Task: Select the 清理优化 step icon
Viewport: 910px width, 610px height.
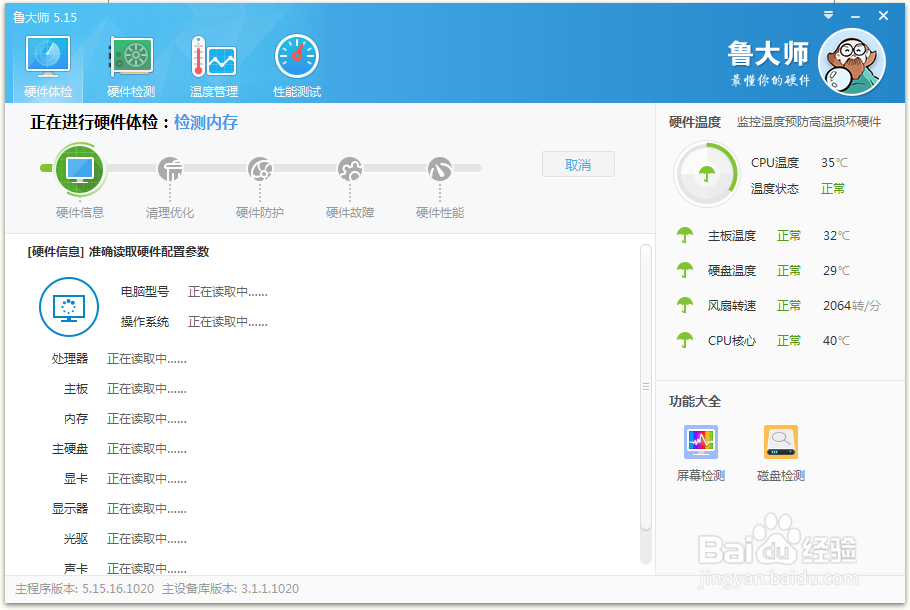Action: (x=170, y=169)
